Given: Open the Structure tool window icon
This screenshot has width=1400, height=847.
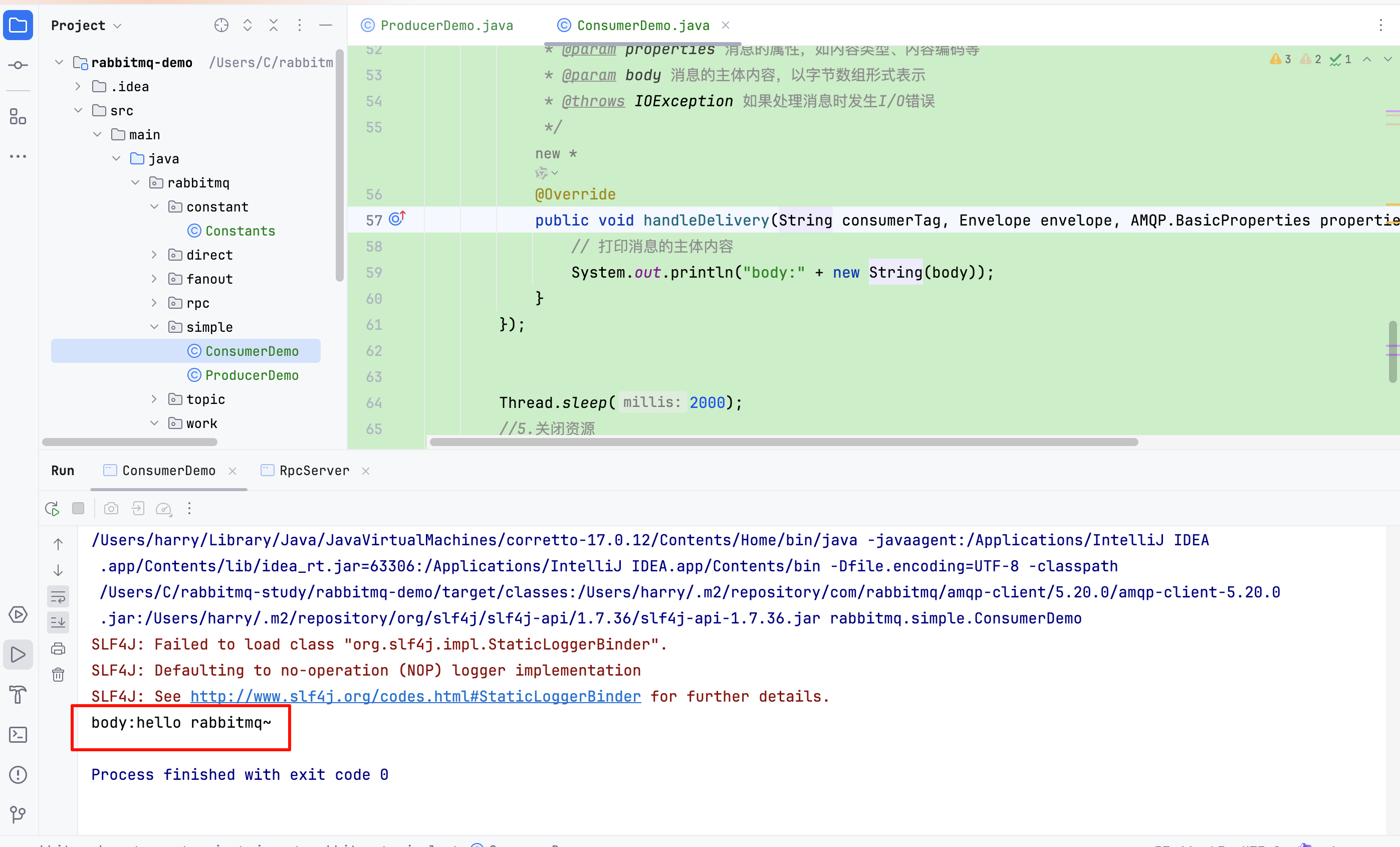Looking at the screenshot, I should pos(18,117).
